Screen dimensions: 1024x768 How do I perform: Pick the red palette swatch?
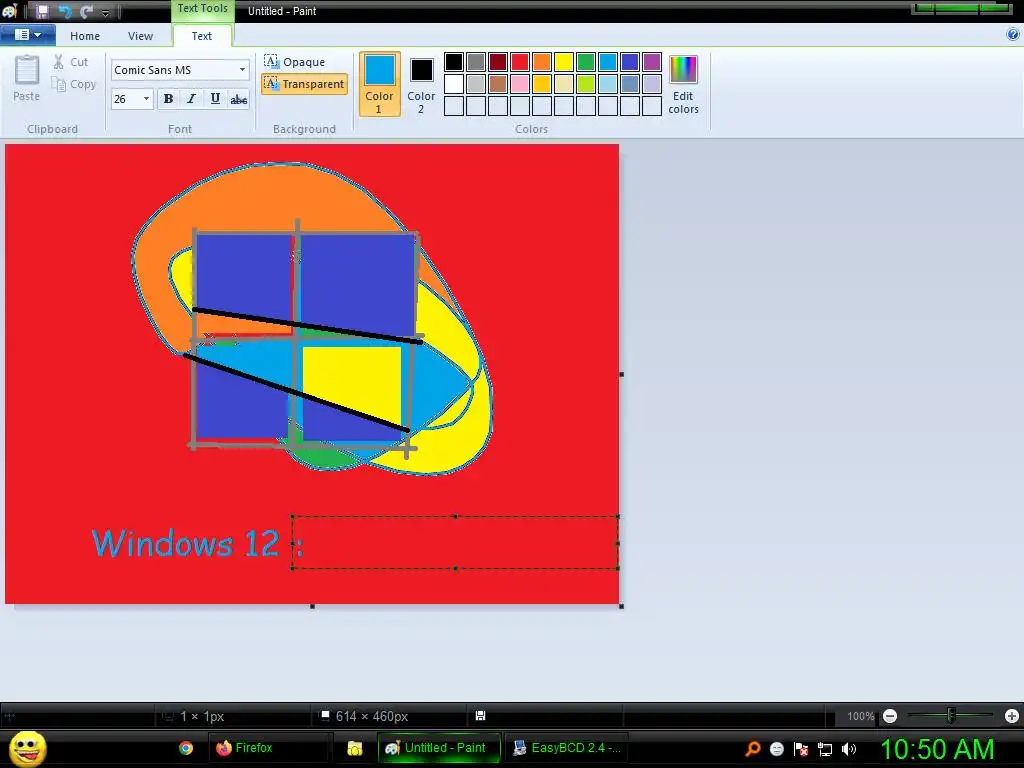520,62
